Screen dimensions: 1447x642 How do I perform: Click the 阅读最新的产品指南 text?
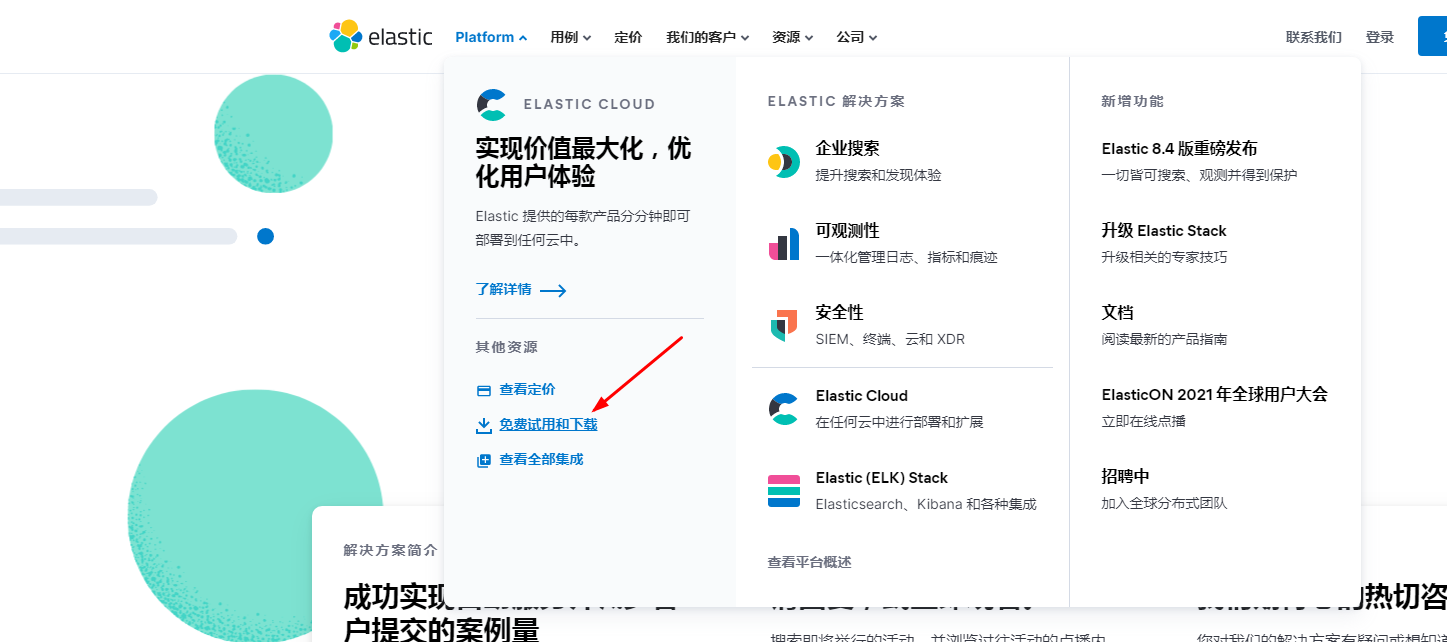pyautogui.click(x=1165, y=339)
